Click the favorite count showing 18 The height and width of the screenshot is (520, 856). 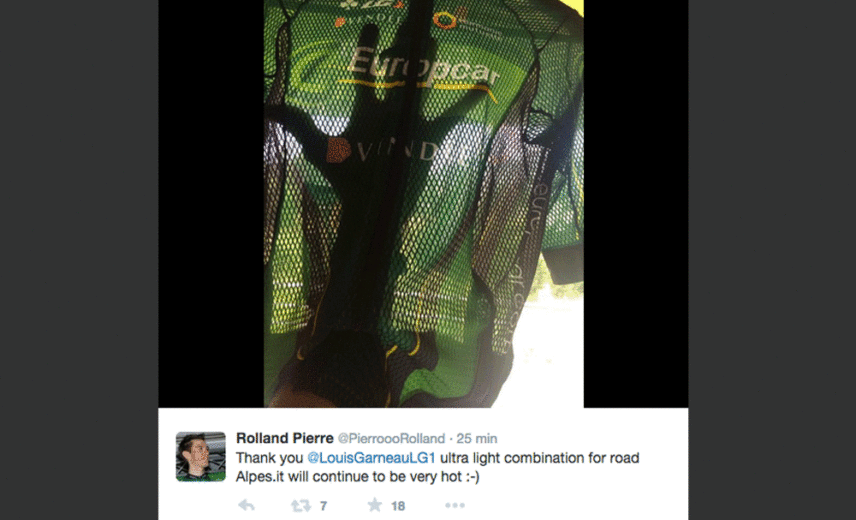(398, 506)
